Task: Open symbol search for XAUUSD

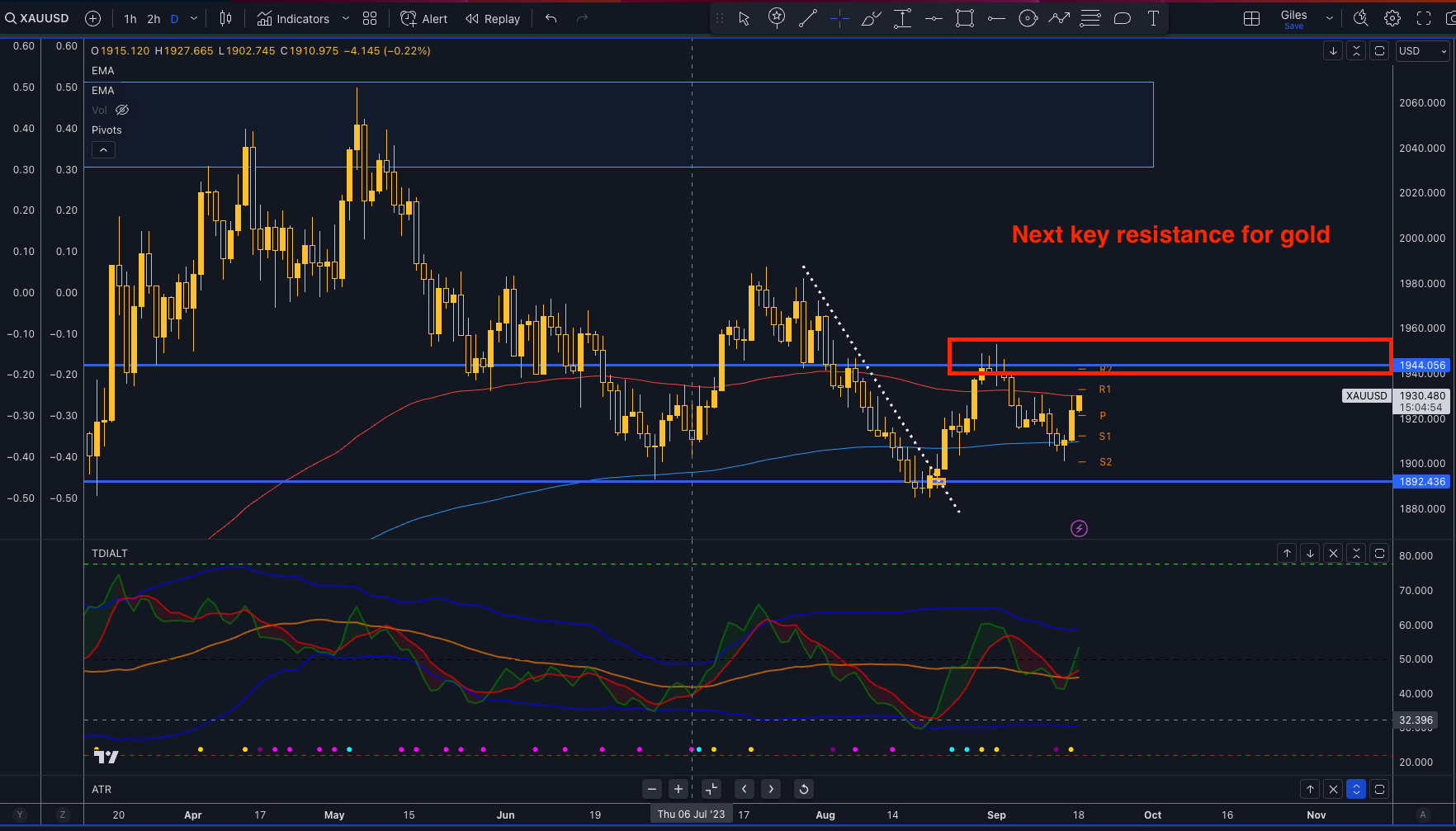Action: (x=37, y=18)
